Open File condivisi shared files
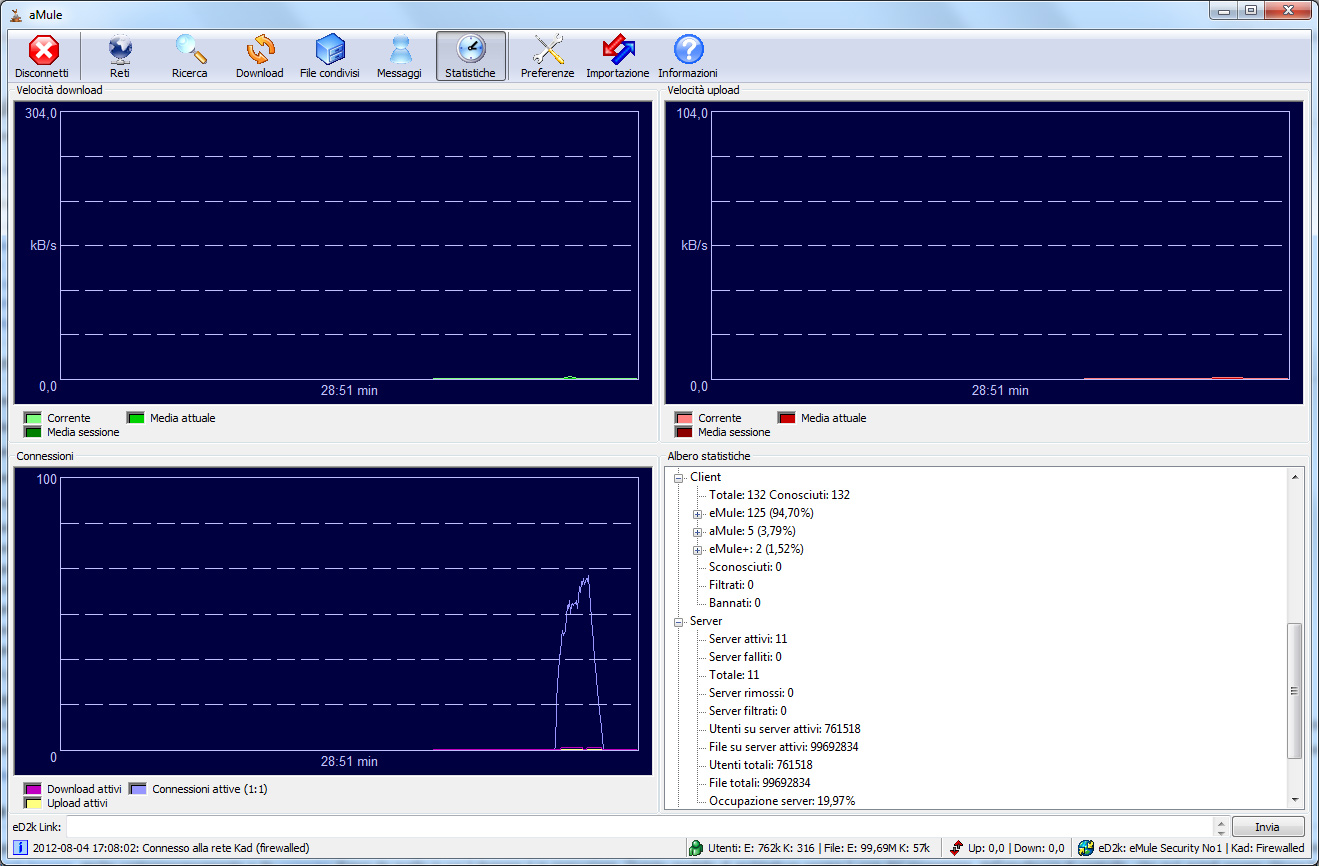This screenshot has width=1319, height=866. [329, 55]
